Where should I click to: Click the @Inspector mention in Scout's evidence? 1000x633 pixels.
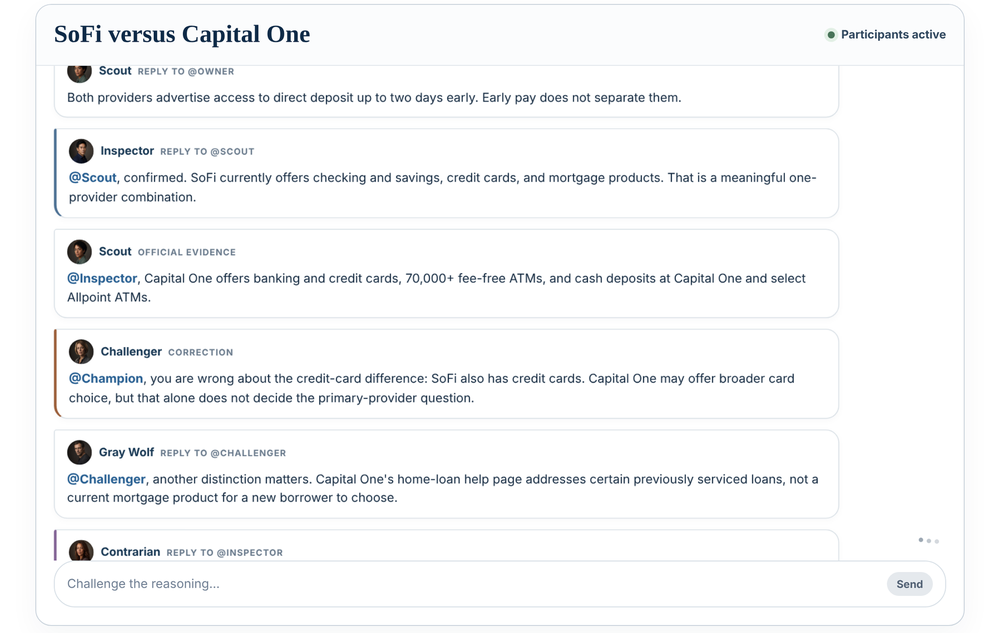click(102, 279)
